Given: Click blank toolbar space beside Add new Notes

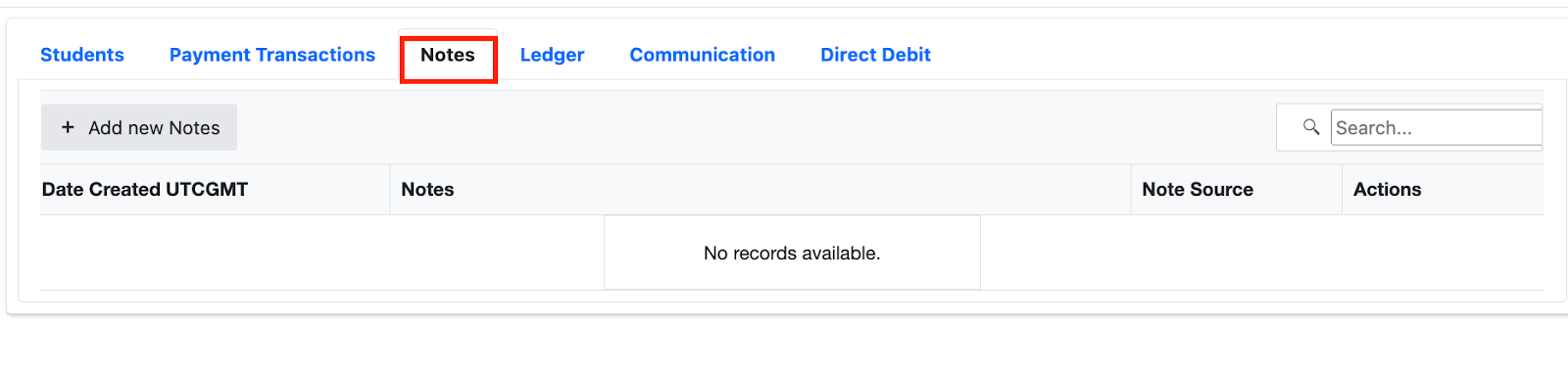Looking at the screenshot, I should (x=755, y=127).
